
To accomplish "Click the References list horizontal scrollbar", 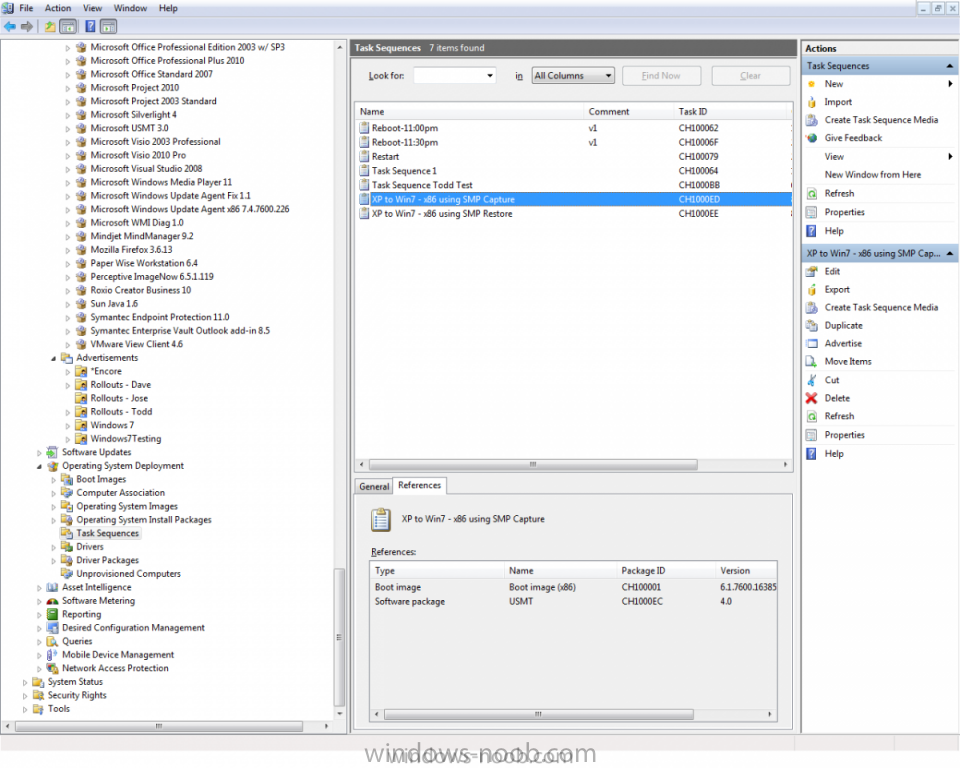I will coord(538,714).
